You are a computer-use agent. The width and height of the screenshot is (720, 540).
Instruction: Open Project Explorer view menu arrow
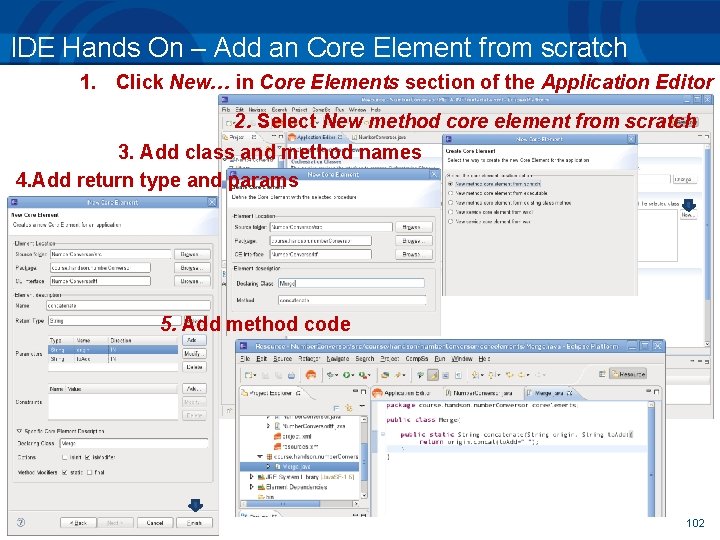point(361,407)
